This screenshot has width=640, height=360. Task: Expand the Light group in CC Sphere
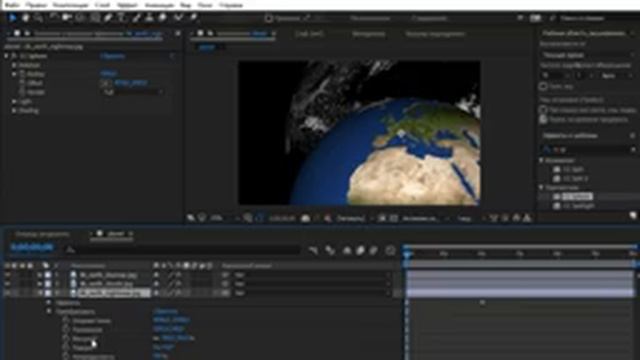[x=14, y=101]
